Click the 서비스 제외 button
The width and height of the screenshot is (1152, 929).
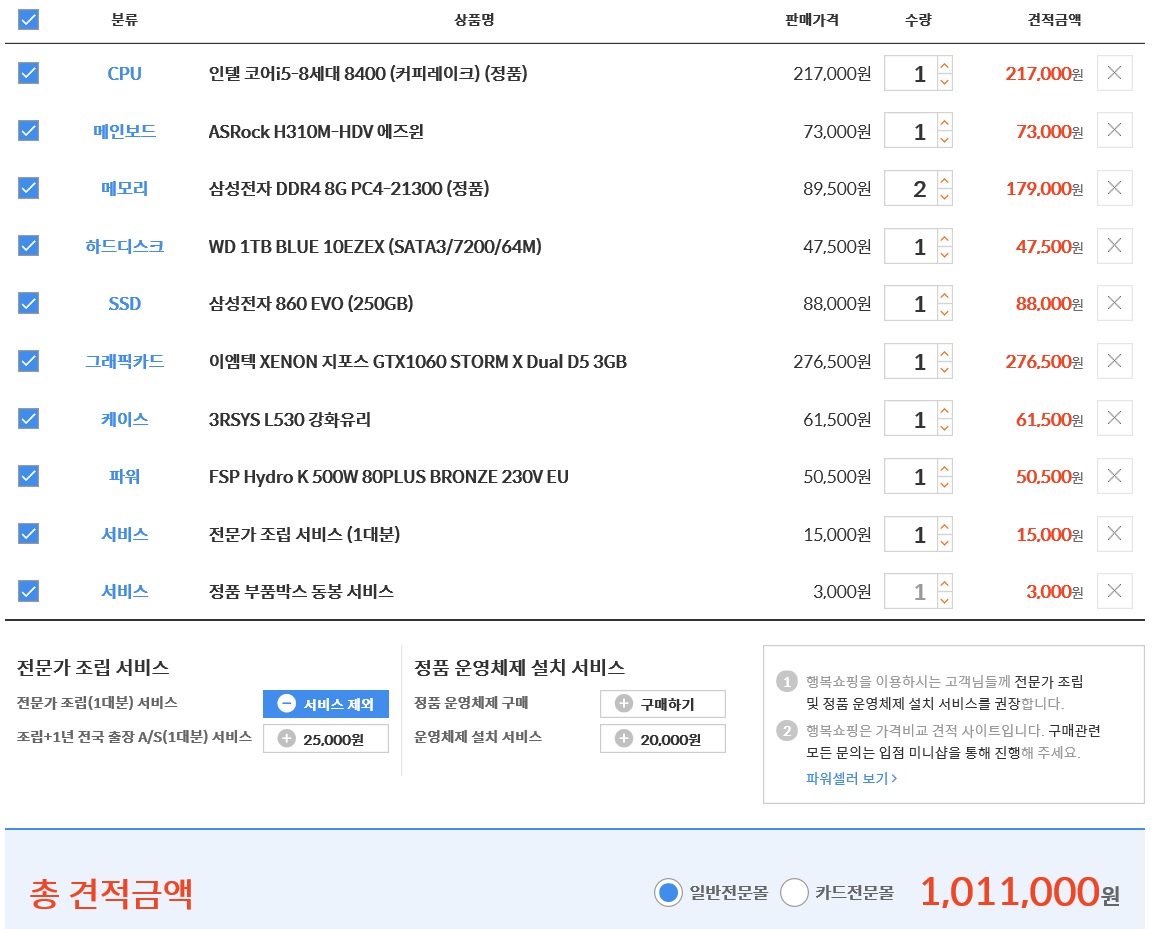click(325, 703)
